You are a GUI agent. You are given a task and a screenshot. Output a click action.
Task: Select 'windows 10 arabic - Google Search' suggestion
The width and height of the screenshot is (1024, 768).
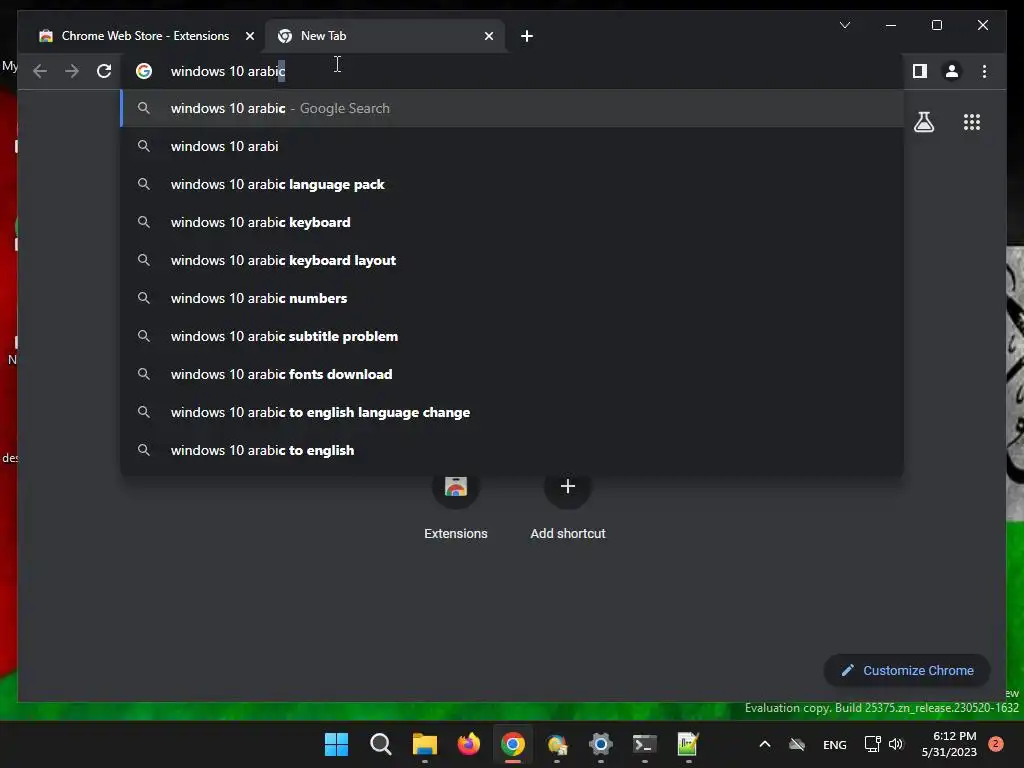tap(512, 108)
